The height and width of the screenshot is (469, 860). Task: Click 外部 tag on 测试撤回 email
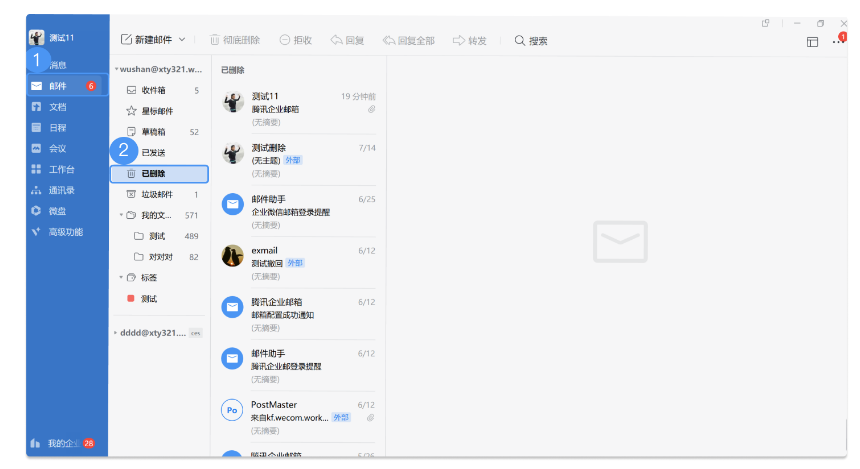coord(295,263)
